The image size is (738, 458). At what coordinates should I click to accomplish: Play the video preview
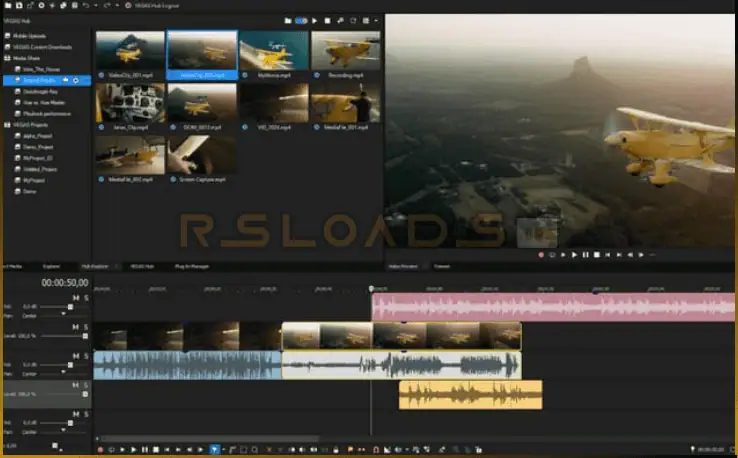coord(574,255)
